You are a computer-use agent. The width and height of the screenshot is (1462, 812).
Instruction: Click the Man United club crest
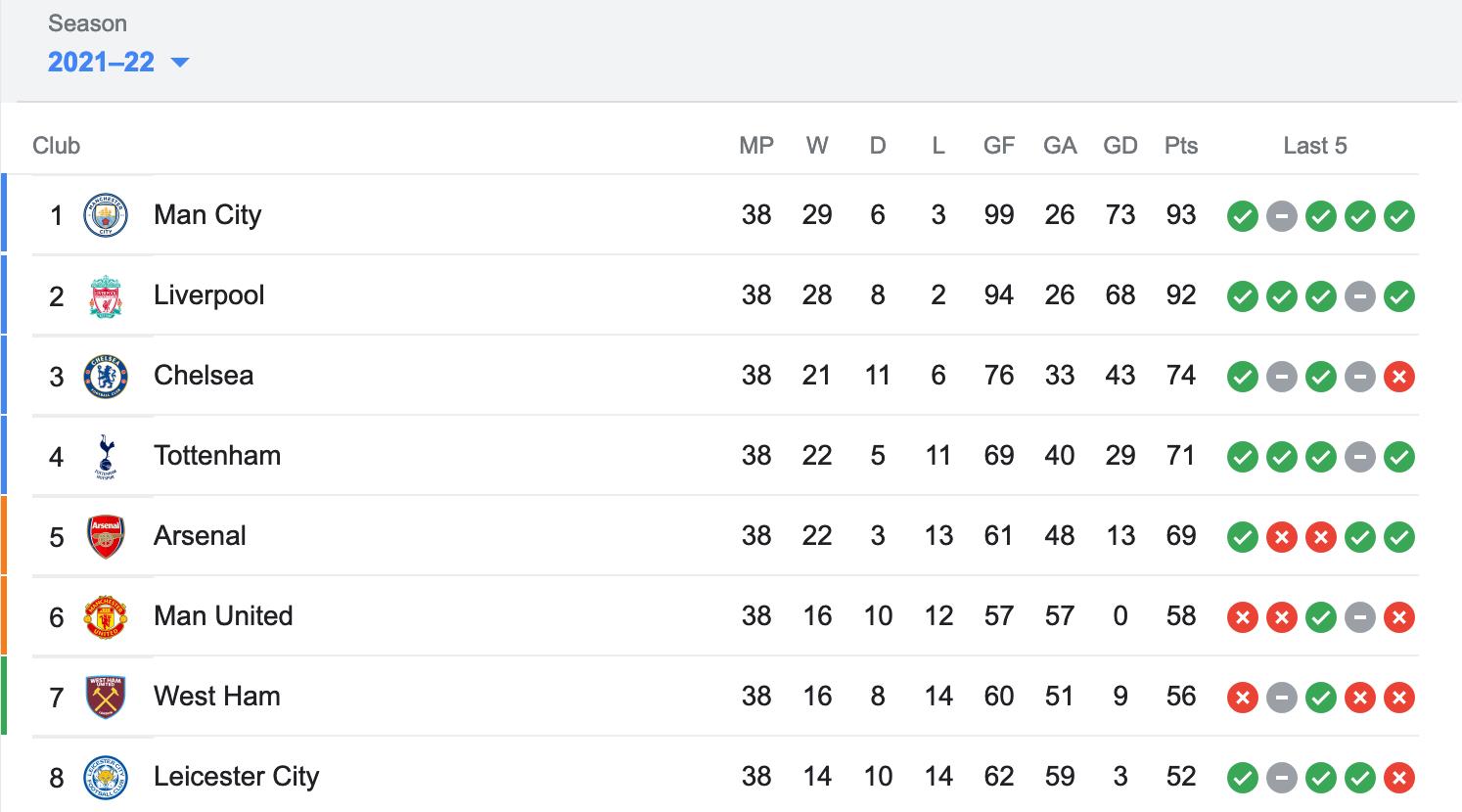pyautogui.click(x=106, y=616)
